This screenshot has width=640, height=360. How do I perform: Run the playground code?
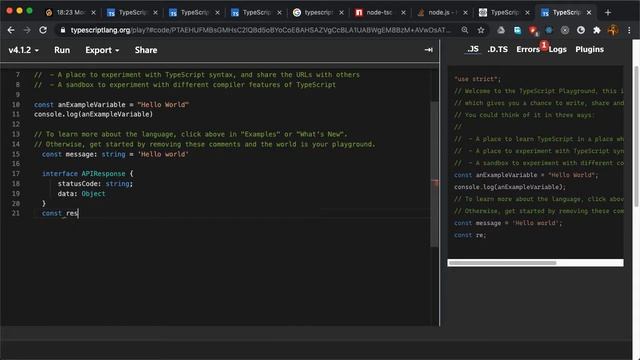point(62,50)
